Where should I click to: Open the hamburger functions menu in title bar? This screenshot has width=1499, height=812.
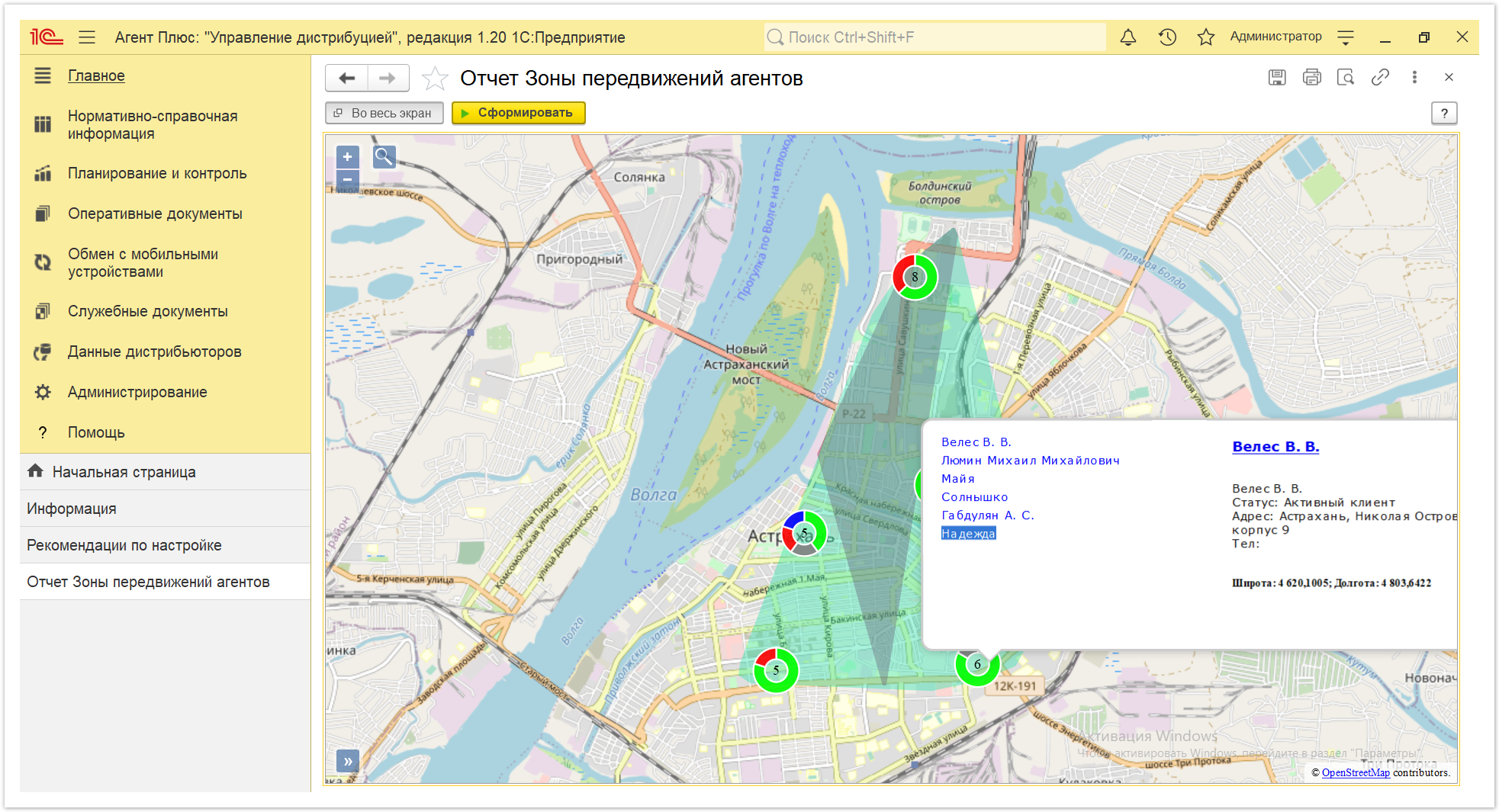tap(87, 37)
